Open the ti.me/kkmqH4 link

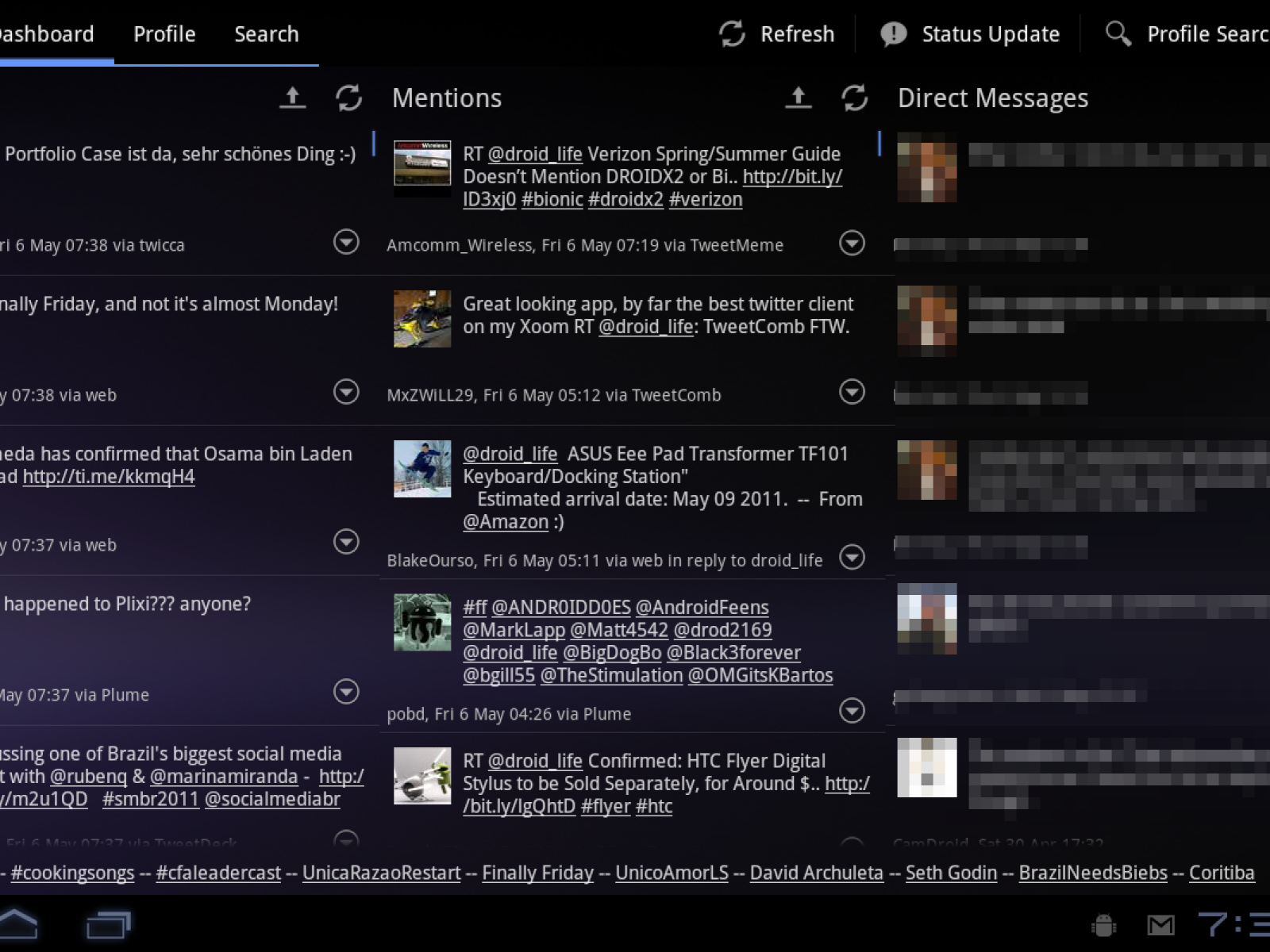coord(109,477)
